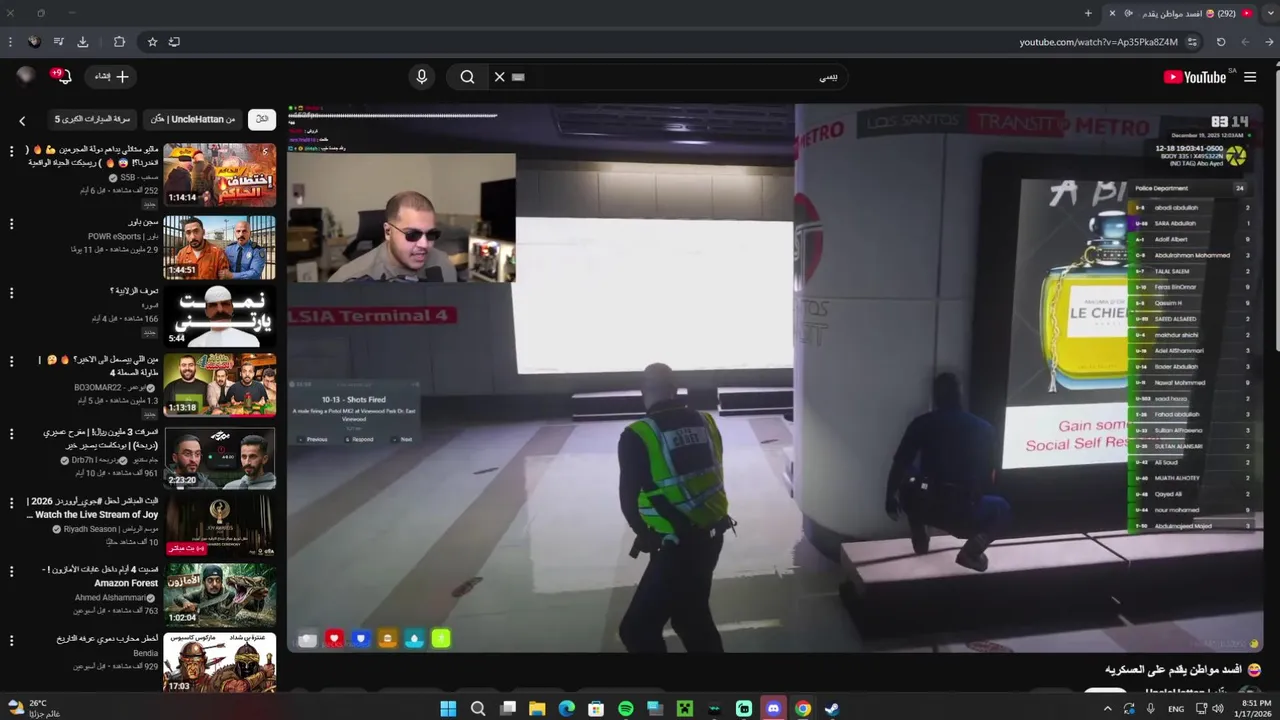Open Steam from the taskbar
This screenshot has height=720, width=1280.
(x=832, y=709)
